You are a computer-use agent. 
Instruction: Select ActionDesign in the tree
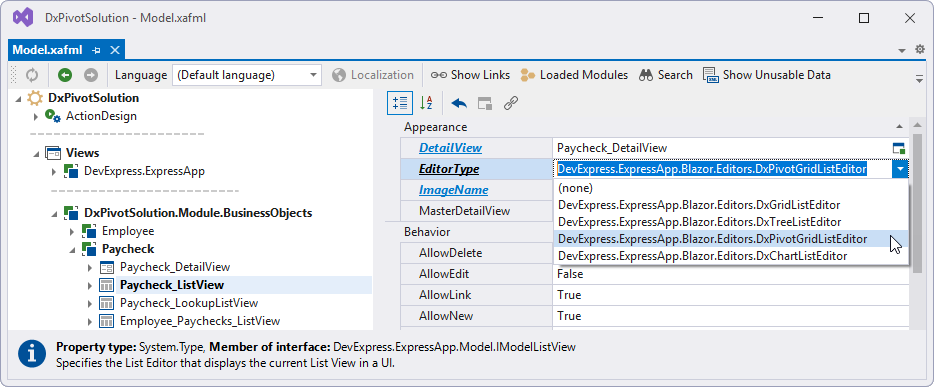101,116
